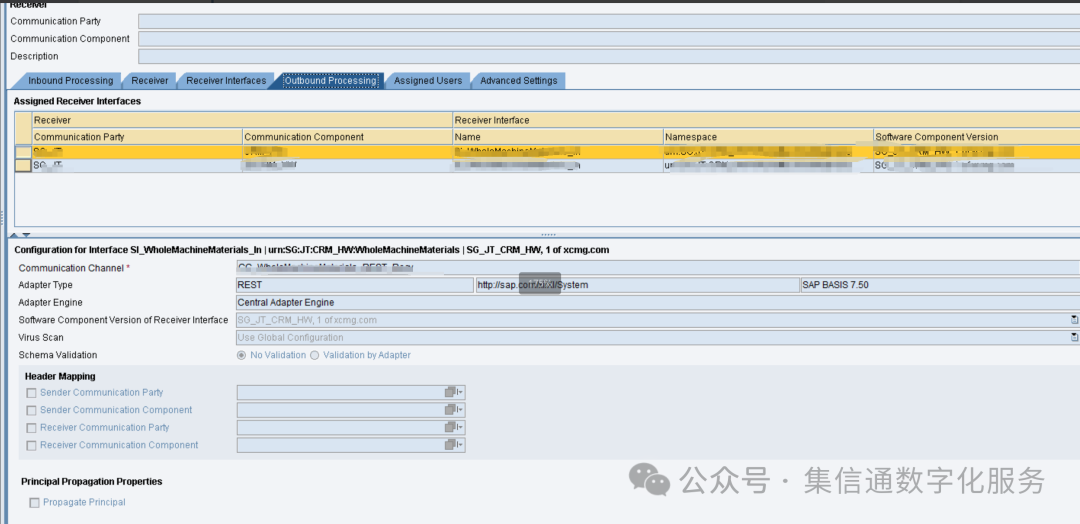Click the top Communication Party input field
The image size is (1080, 524).
[609, 21]
